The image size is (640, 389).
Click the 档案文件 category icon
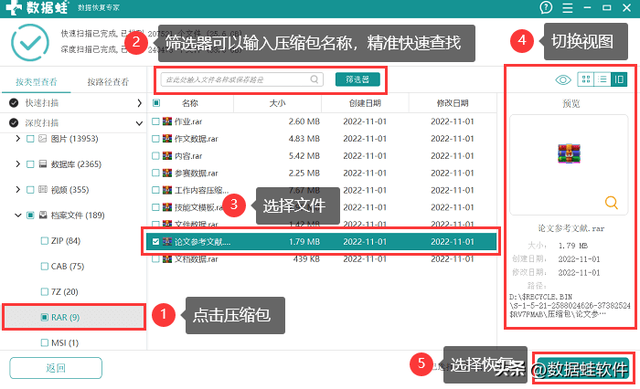tap(42, 215)
